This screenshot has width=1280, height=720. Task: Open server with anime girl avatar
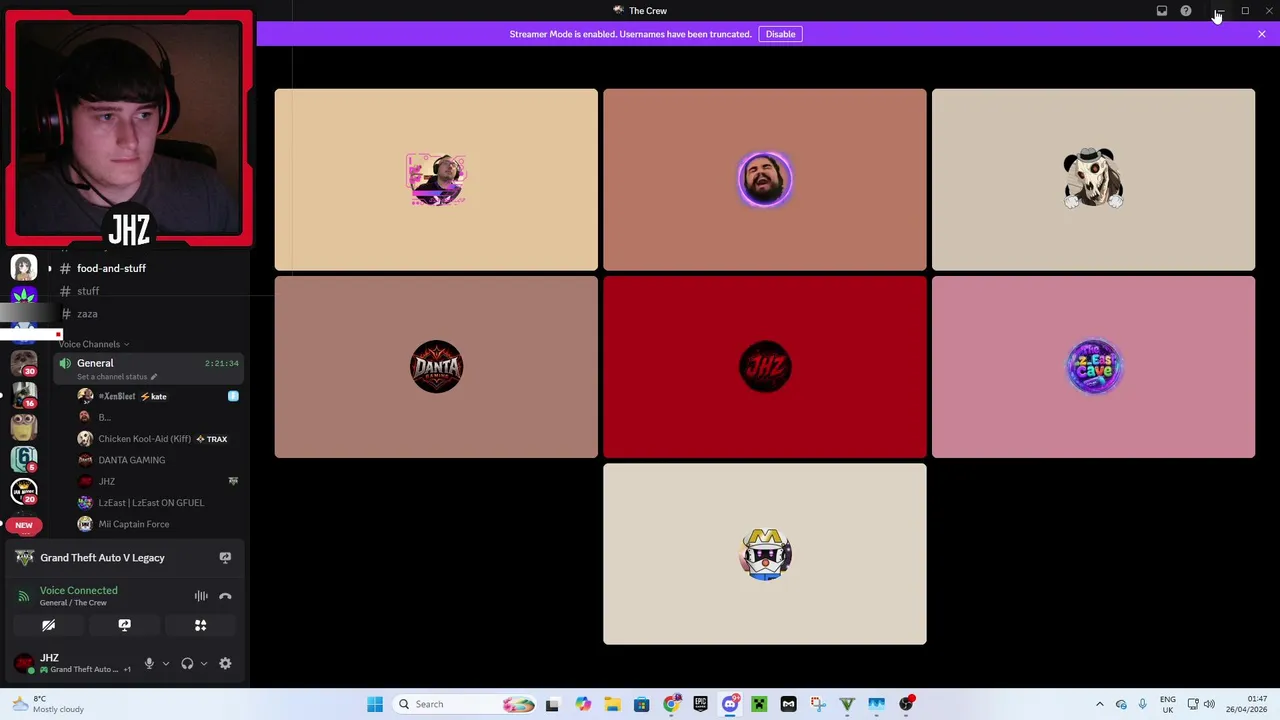(x=24, y=267)
